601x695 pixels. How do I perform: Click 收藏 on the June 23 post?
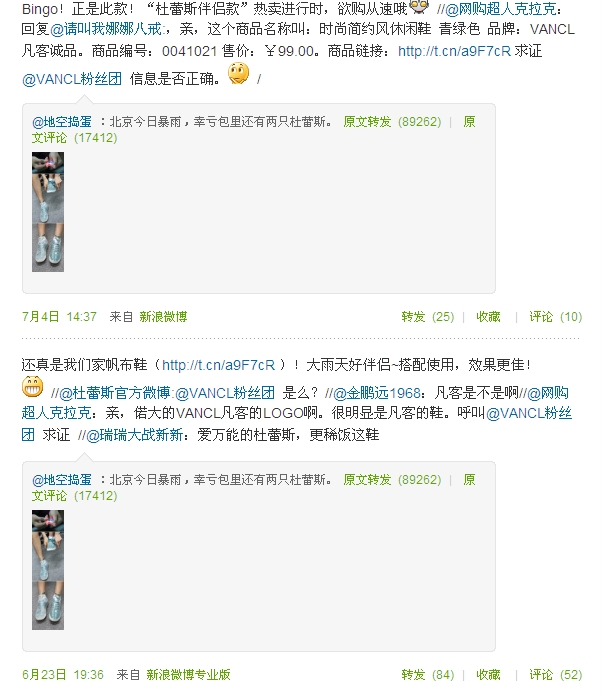488,675
